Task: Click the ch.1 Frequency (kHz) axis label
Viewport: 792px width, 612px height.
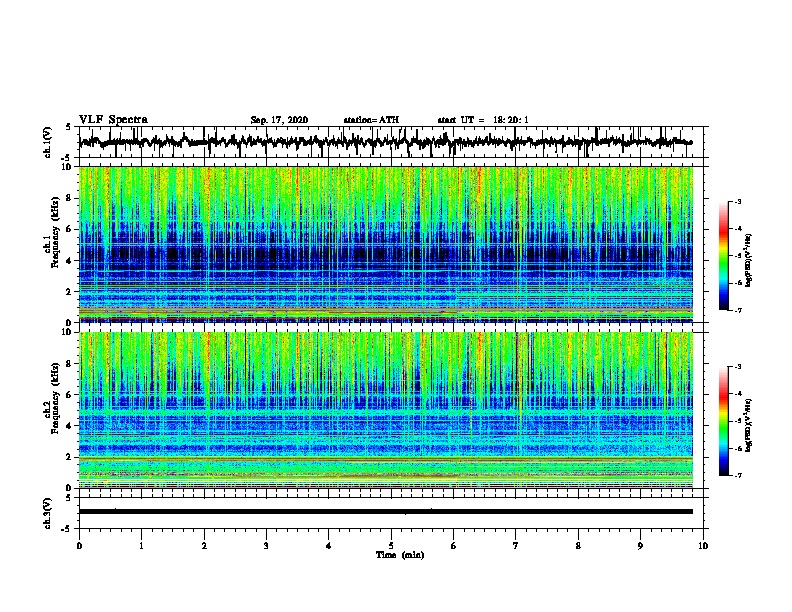Action: pyautogui.click(x=52, y=232)
